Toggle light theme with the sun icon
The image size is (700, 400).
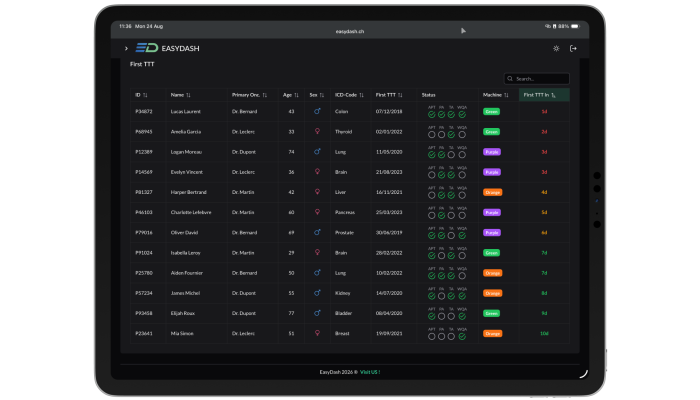click(x=556, y=48)
